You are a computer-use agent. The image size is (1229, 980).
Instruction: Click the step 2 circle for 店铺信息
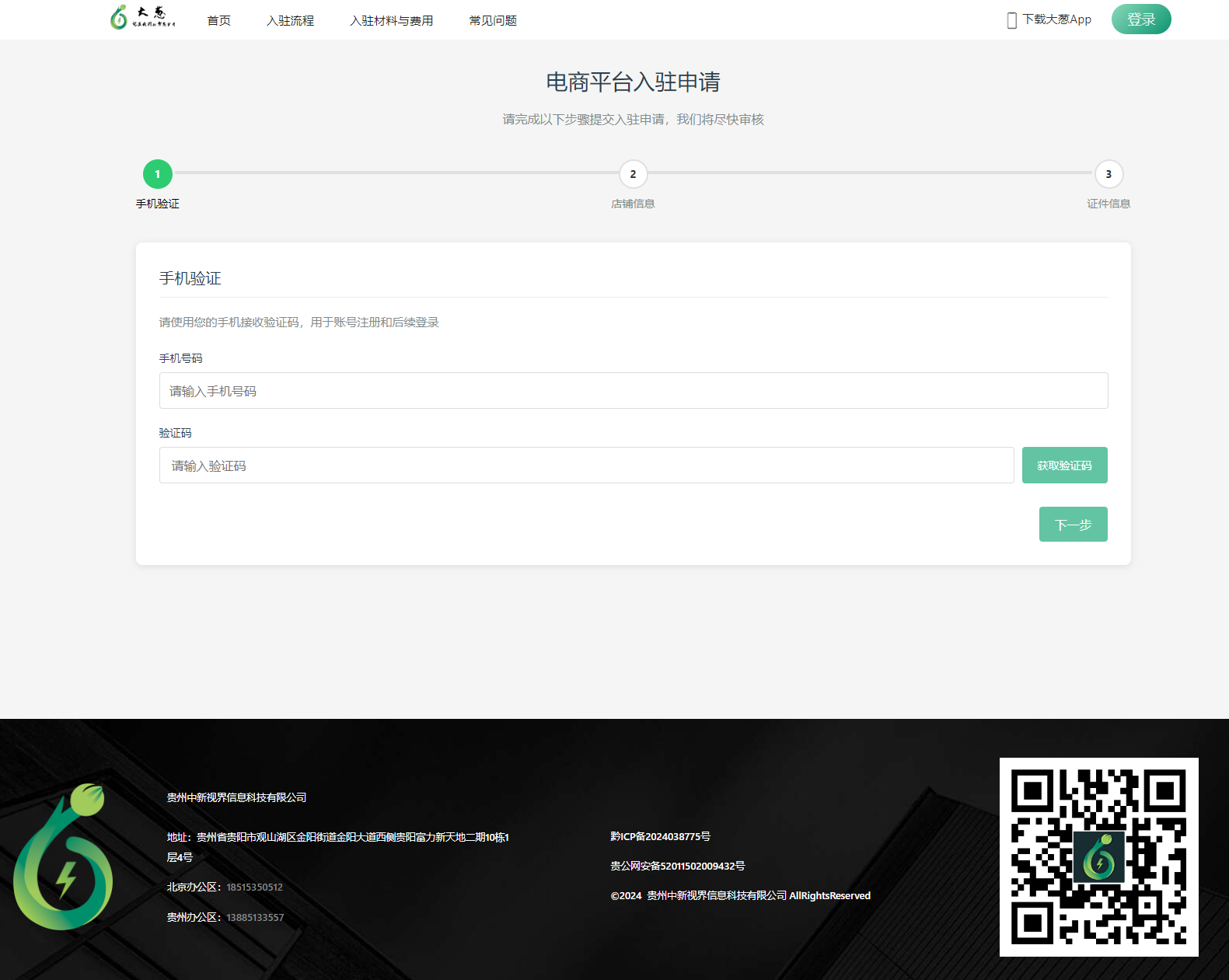(633, 174)
